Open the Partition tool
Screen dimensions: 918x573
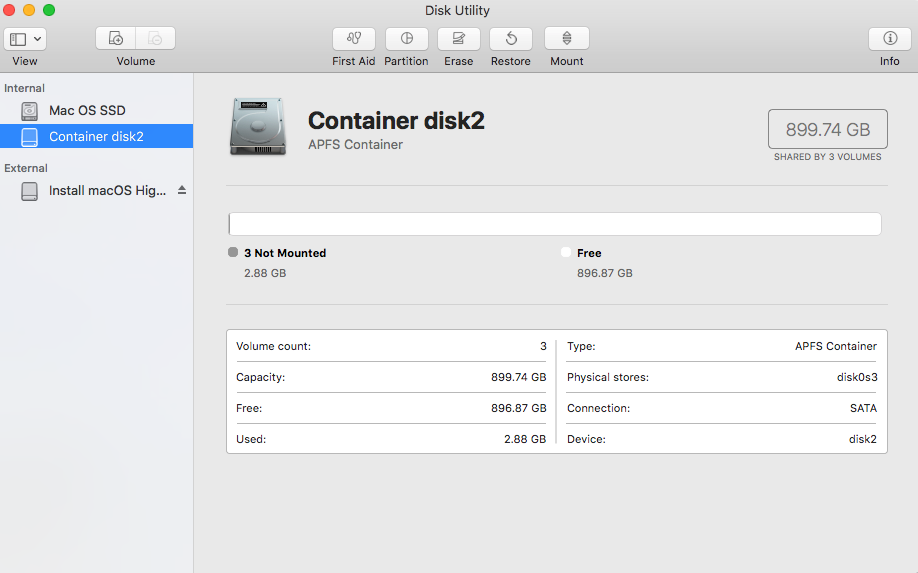(x=406, y=39)
